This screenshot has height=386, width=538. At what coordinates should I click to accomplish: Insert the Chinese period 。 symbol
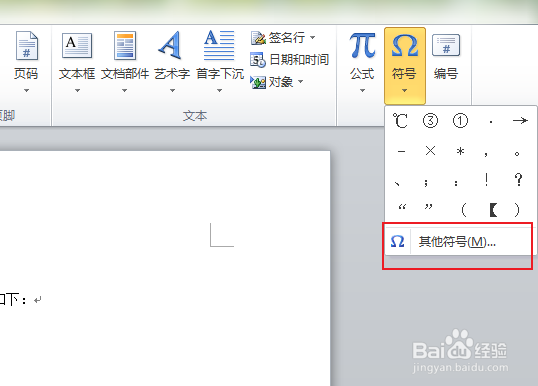pyautogui.click(x=517, y=153)
